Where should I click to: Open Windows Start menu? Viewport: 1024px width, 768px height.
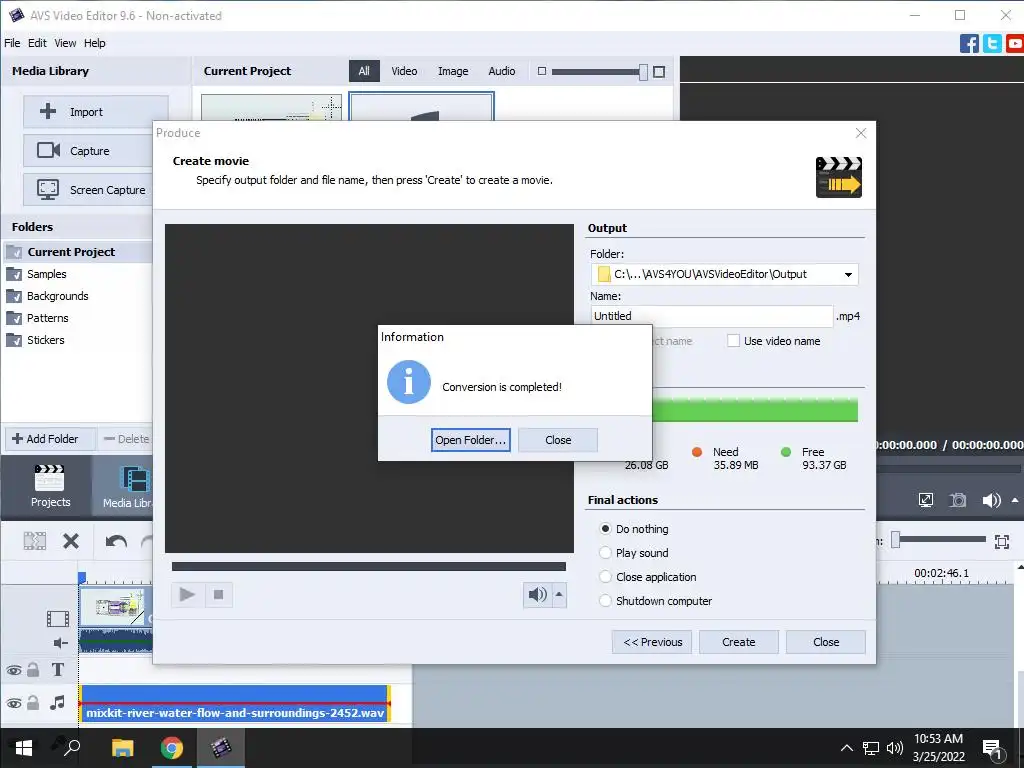tap(24, 748)
